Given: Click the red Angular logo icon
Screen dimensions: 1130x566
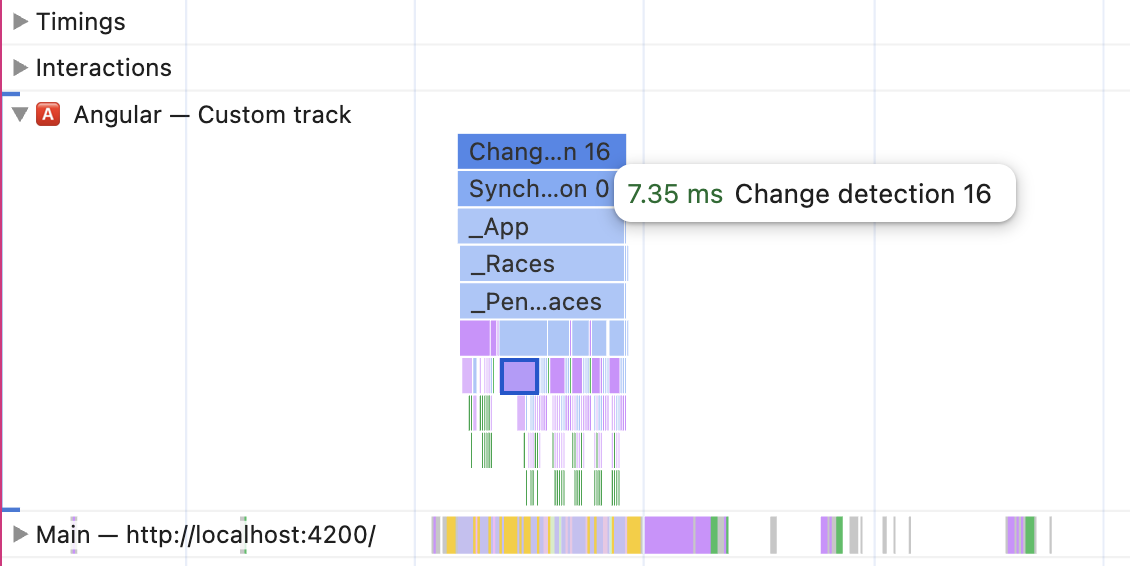Looking at the screenshot, I should click(48, 115).
